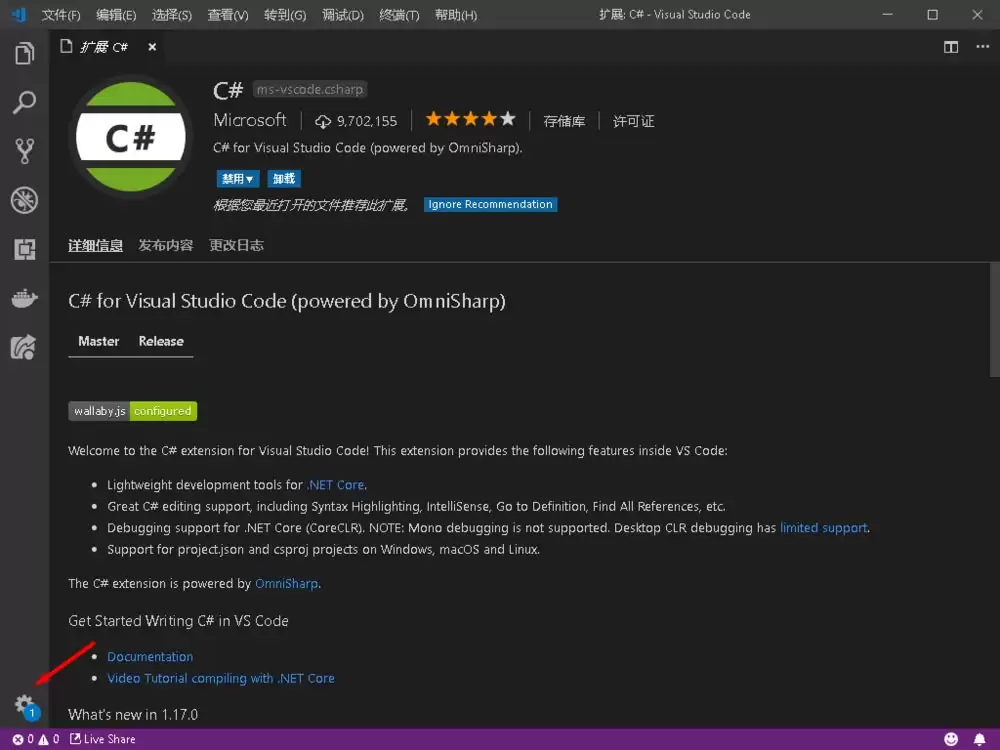Open the More Actions ellipsis menu

click(x=984, y=46)
